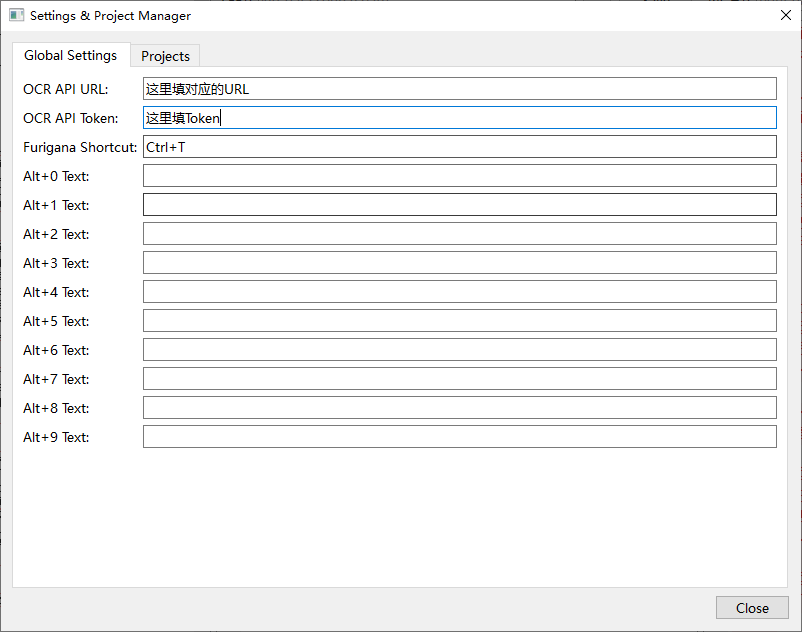Click the Alt+1 Text input box
This screenshot has width=802, height=632.
coord(460,205)
